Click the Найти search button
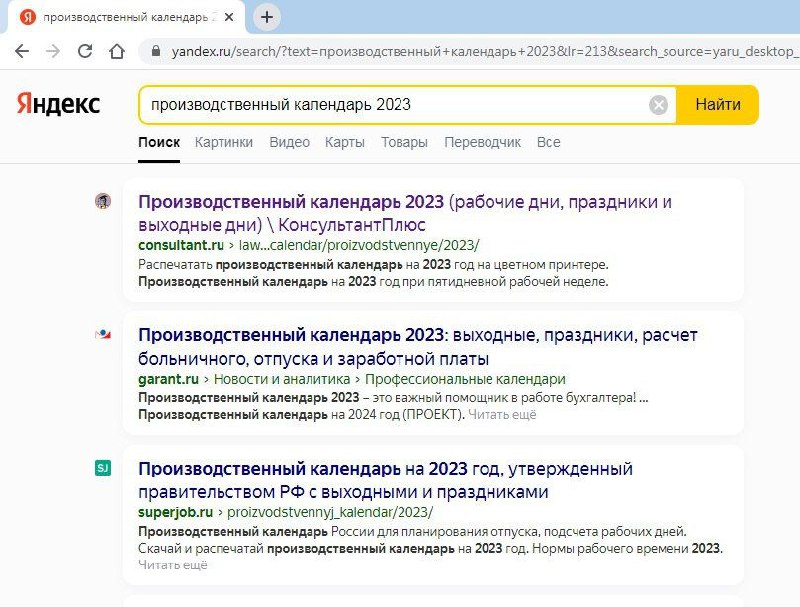The width and height of the screenshot is (800, 607). [717, 105]
